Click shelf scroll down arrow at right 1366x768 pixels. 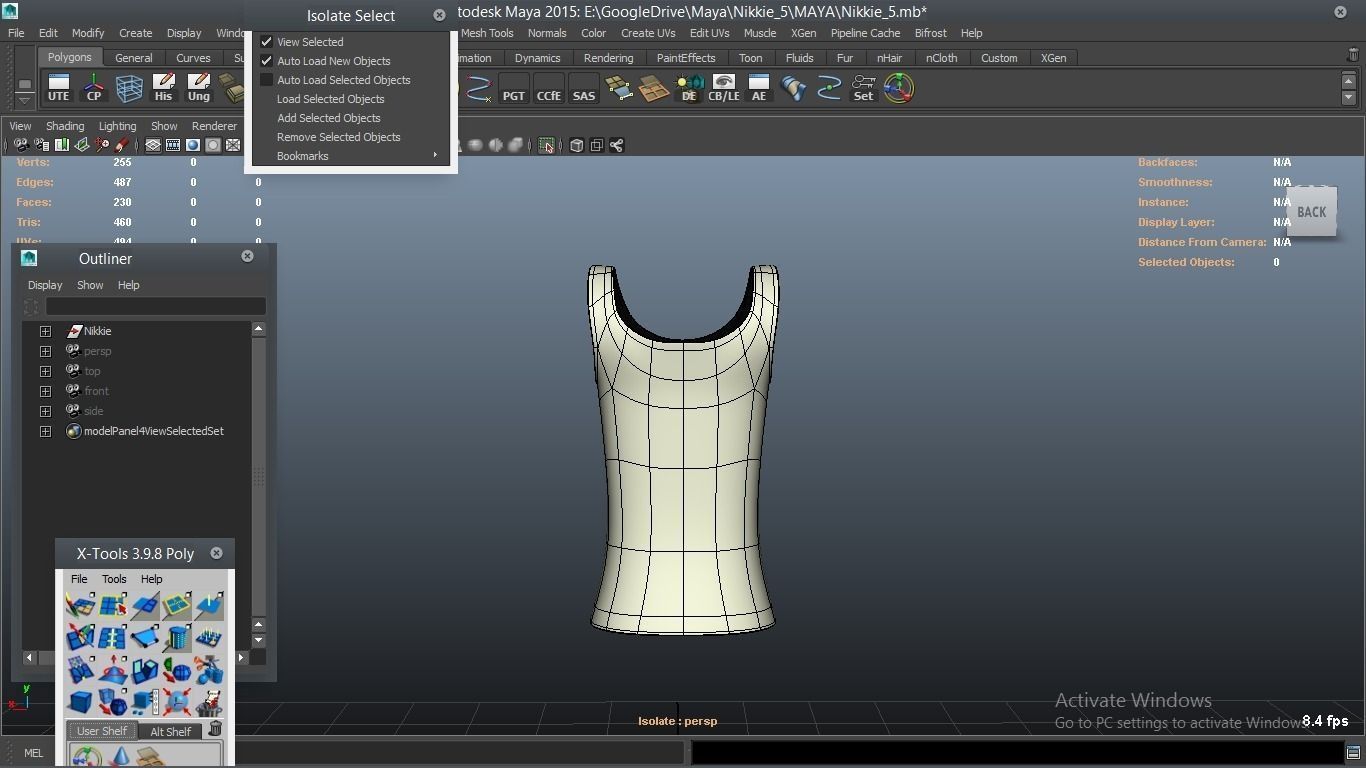click(x=1348, y=97)
